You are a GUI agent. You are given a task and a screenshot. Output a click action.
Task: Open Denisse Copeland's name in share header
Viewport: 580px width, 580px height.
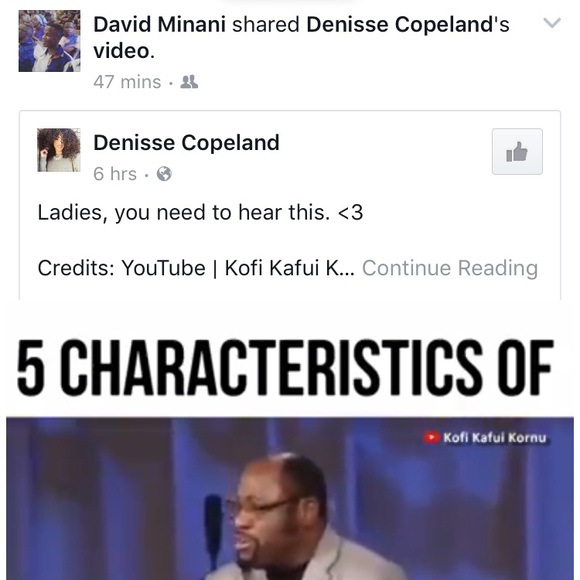point(408,24)
